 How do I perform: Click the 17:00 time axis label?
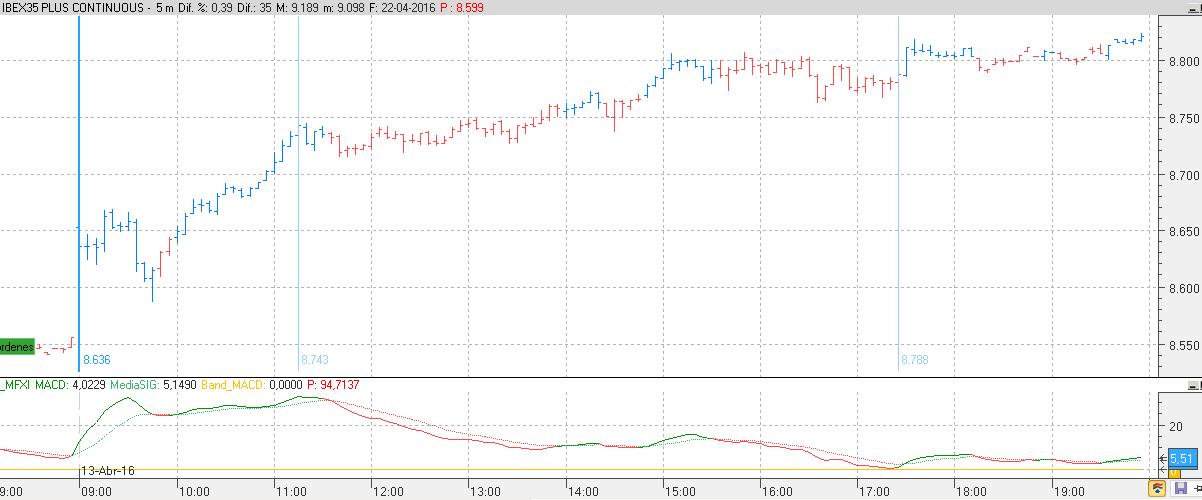tap(873, 492)
